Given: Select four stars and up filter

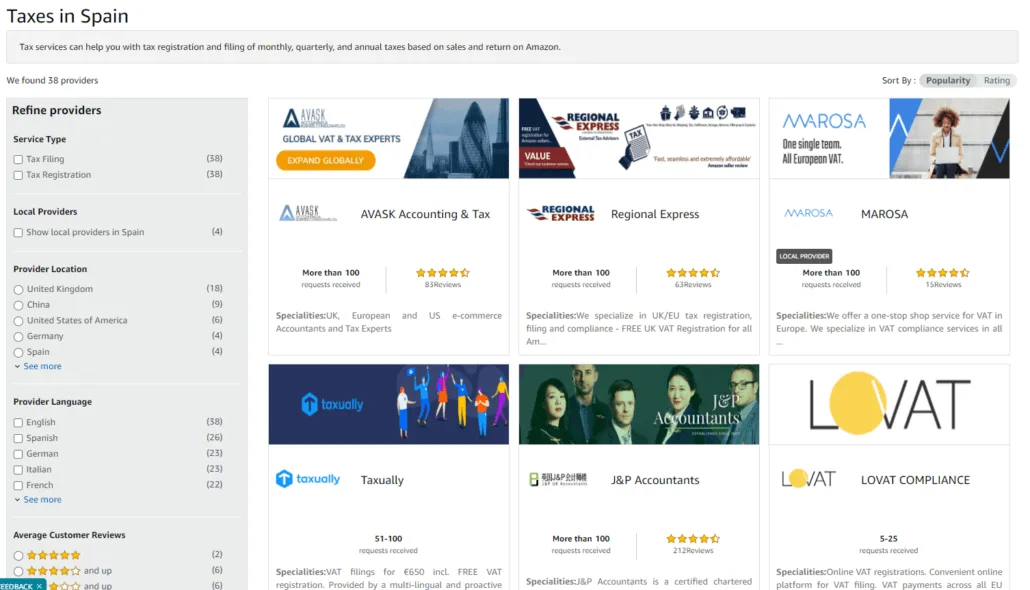Looking at the screenshot, I should tap(18, 572).
